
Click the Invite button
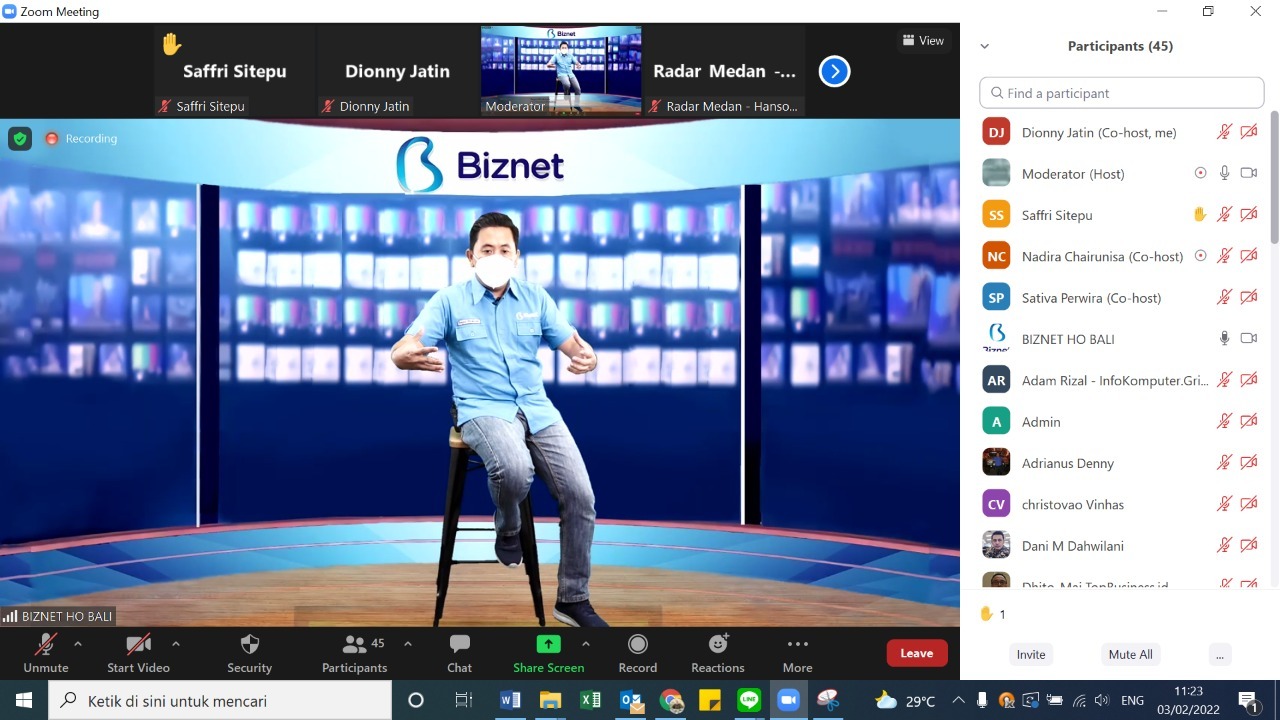coord(1031,654)
